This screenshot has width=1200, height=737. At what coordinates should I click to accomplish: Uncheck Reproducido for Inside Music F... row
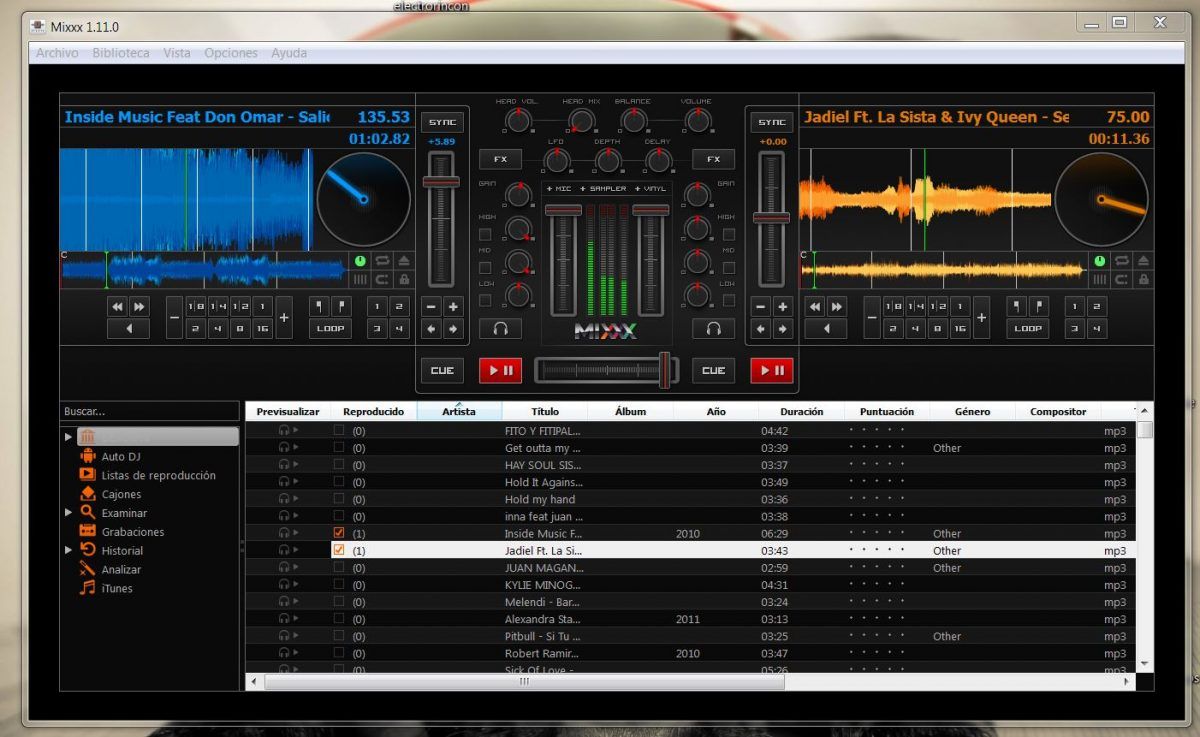[339, 533]
